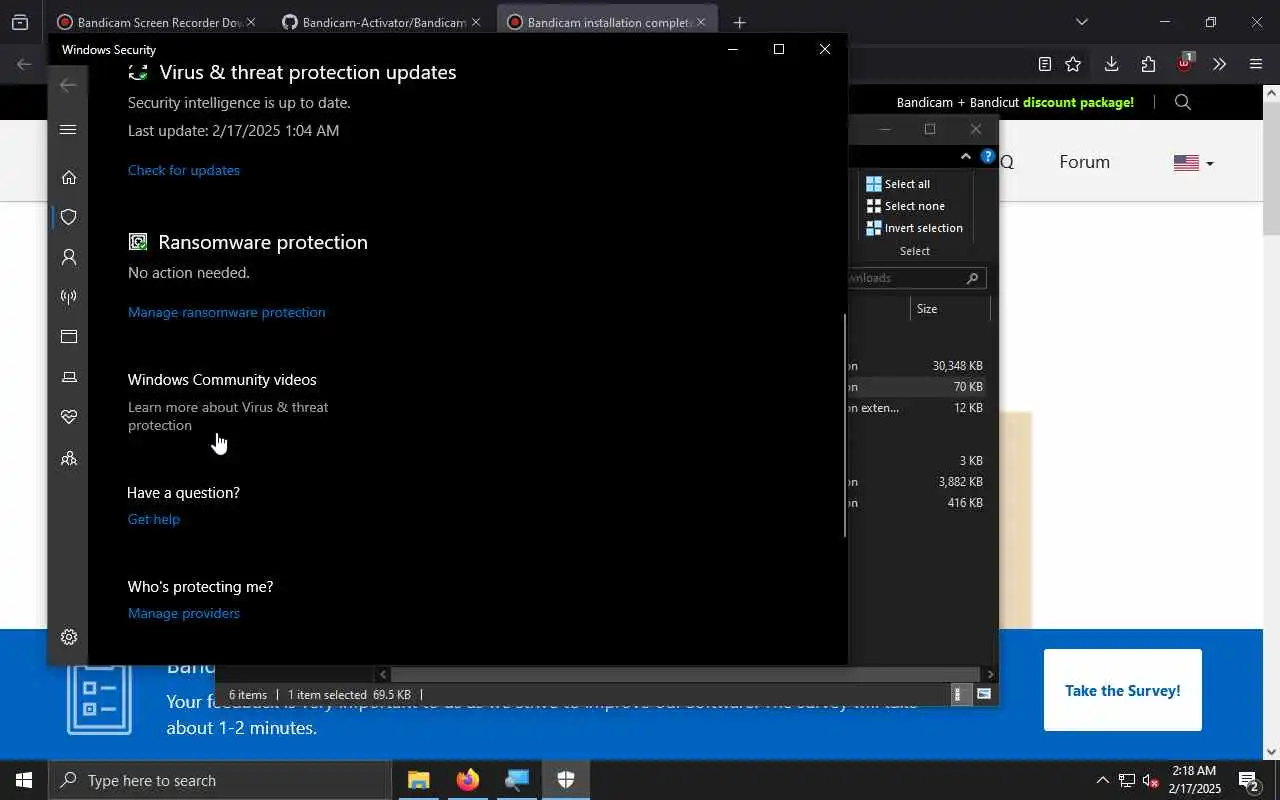The width and height of the screenshot is (1280, 800).
Task: Open the Firefox View icon
Action: (x=20, y=22)
